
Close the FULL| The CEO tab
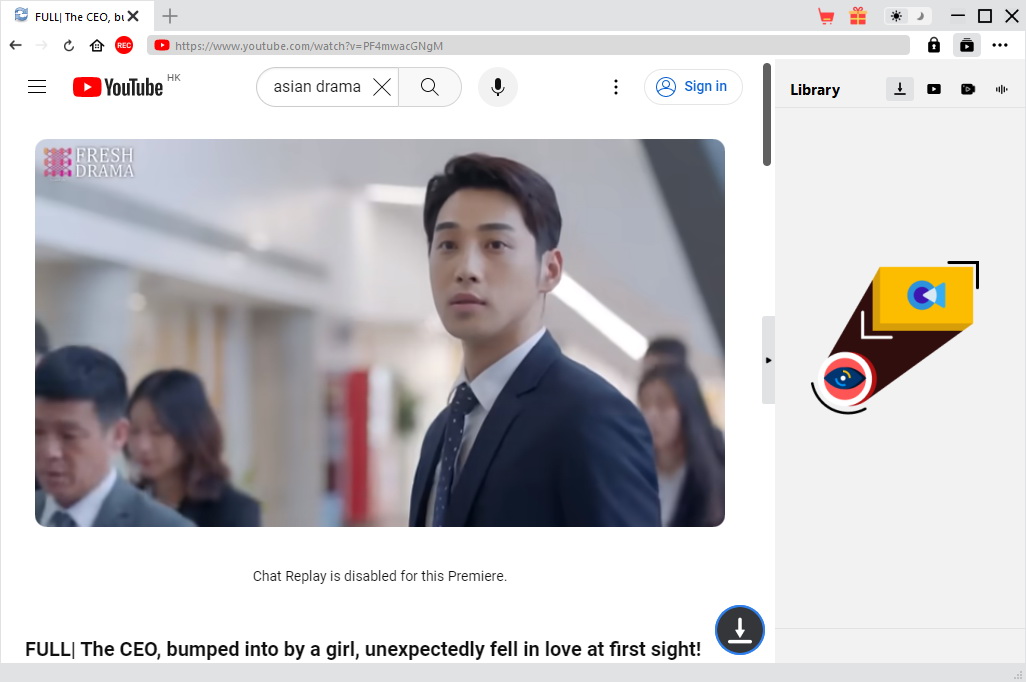click(133, 16)
